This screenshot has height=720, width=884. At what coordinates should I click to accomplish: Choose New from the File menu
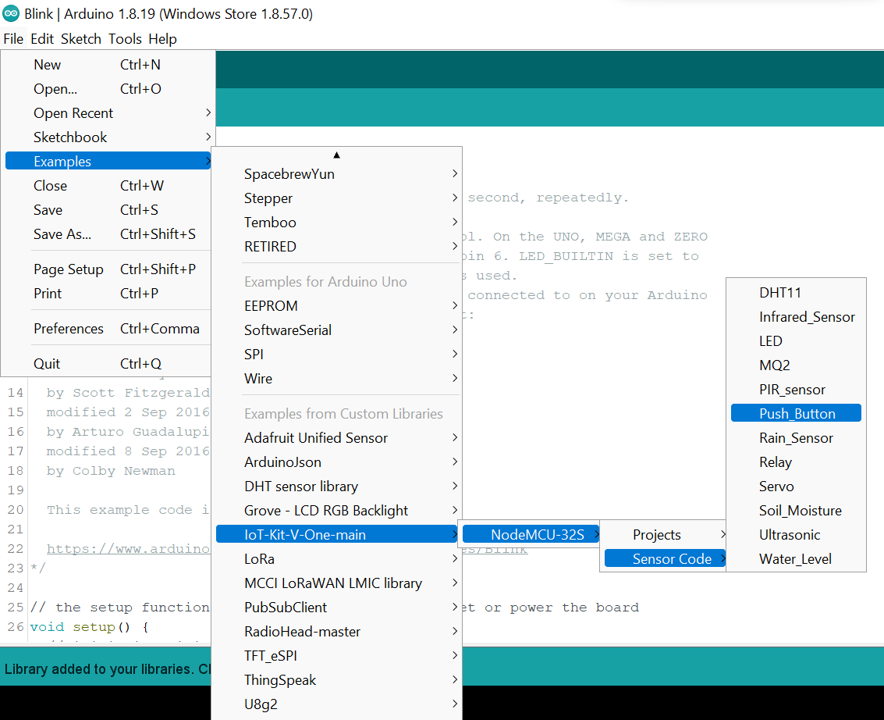tap(108, 64)
